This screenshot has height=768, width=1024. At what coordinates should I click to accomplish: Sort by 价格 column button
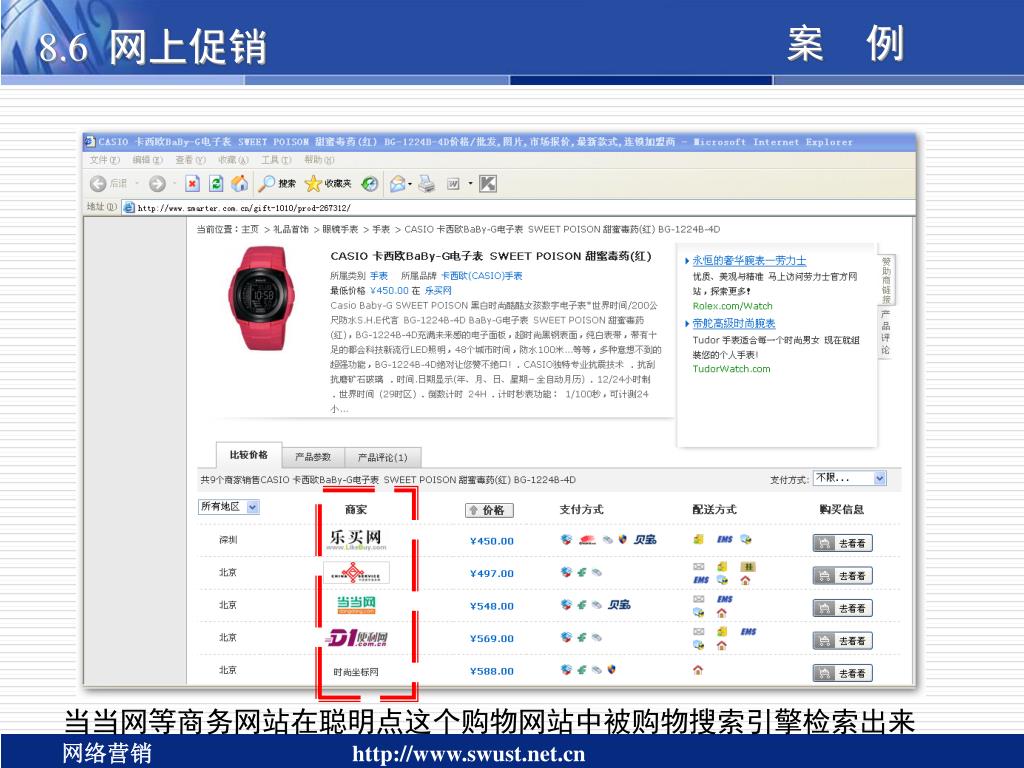[x=489, y=510]
